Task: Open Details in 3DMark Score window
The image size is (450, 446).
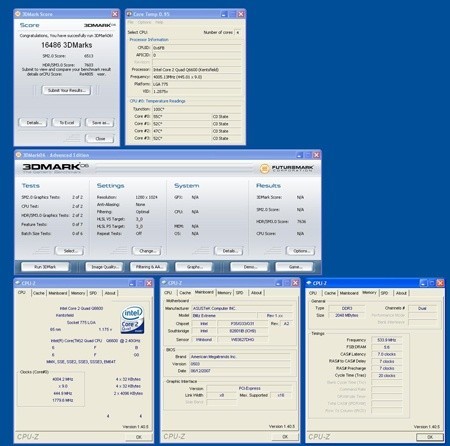Action: tap(33, 123)
